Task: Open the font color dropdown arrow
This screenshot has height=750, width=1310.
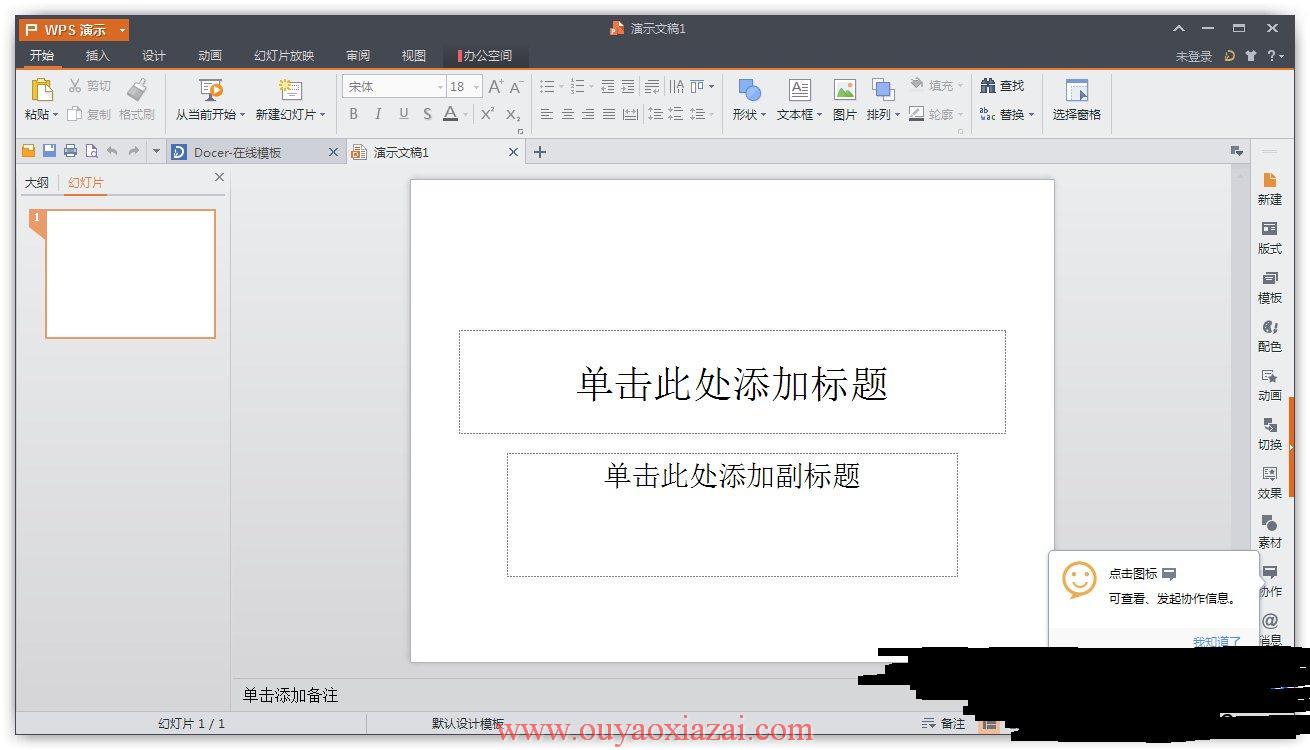Action: click(466, 114)
